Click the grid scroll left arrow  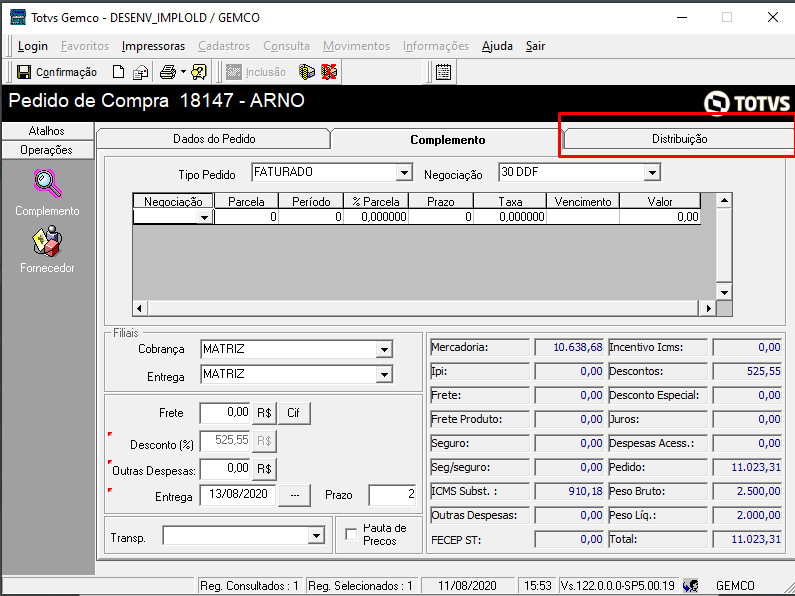[140, 308]
